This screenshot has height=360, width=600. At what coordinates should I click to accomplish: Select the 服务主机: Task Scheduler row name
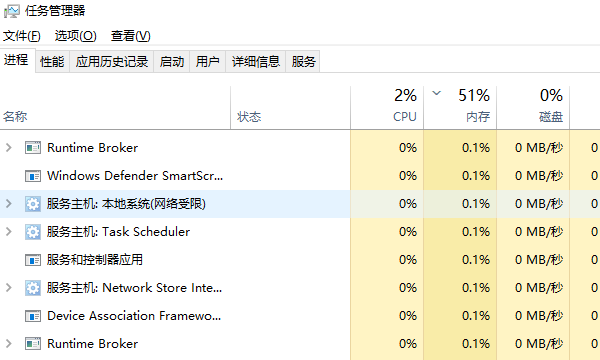point(118,232)
